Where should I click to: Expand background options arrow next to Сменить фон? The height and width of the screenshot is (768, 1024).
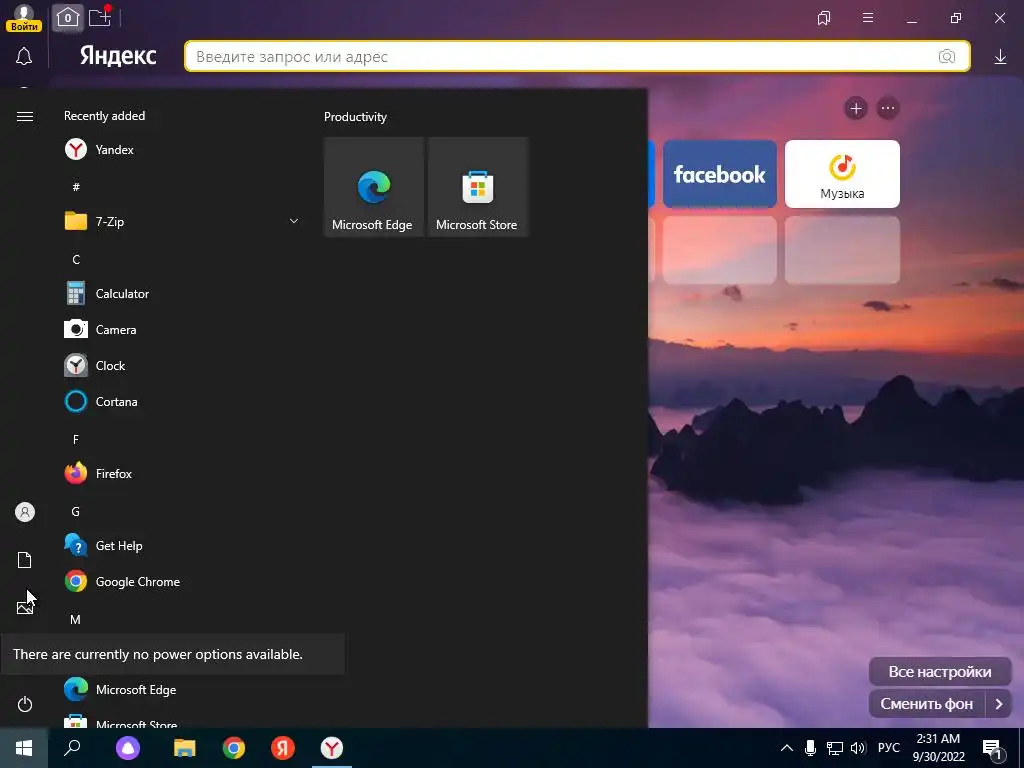pyautogui.click(x=999, y=704)
